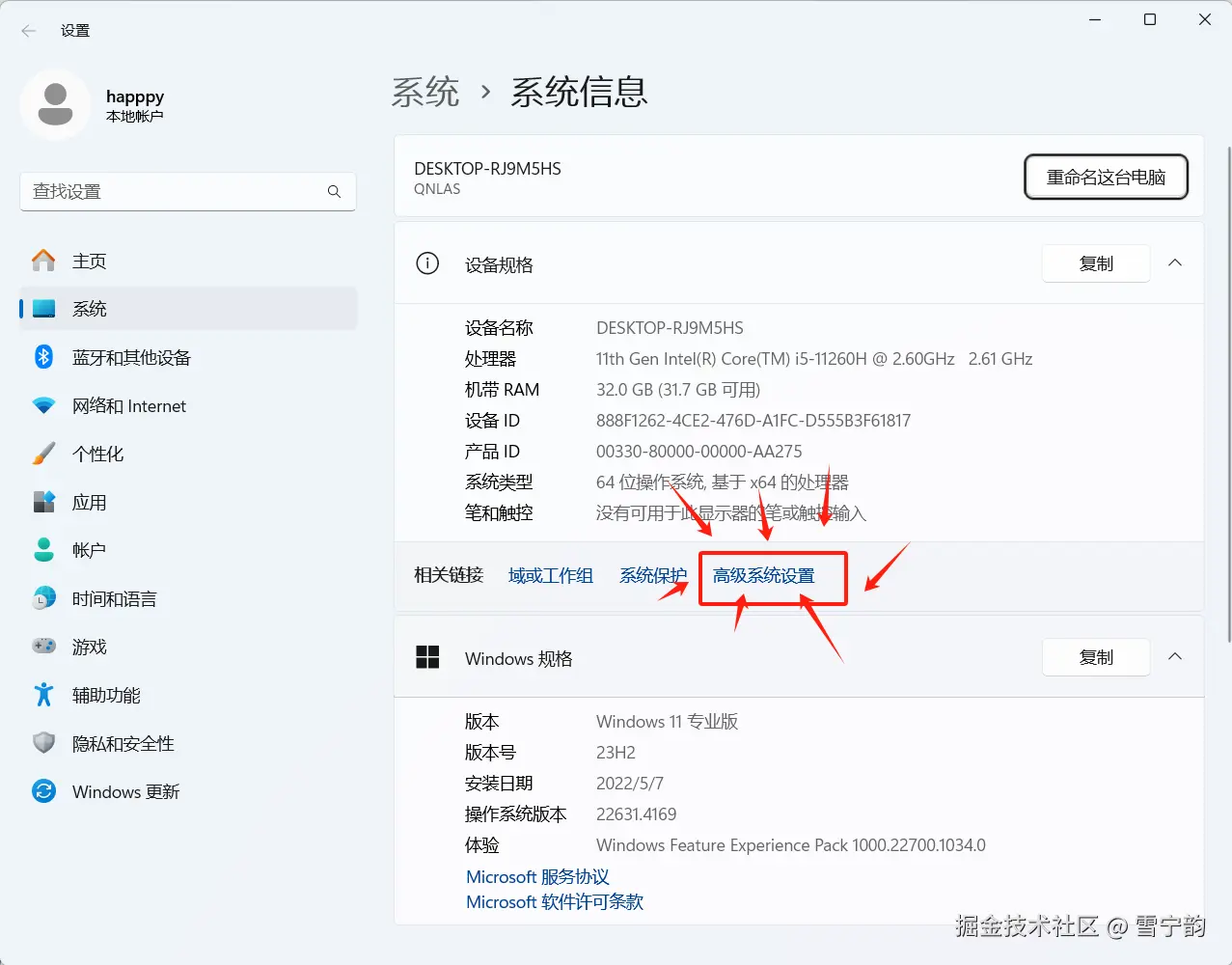The width and height of the screenshot is (1232, 965).
Task: Copy Windows specs with Windows 规格 复制 button
Action: point(1096,657)
